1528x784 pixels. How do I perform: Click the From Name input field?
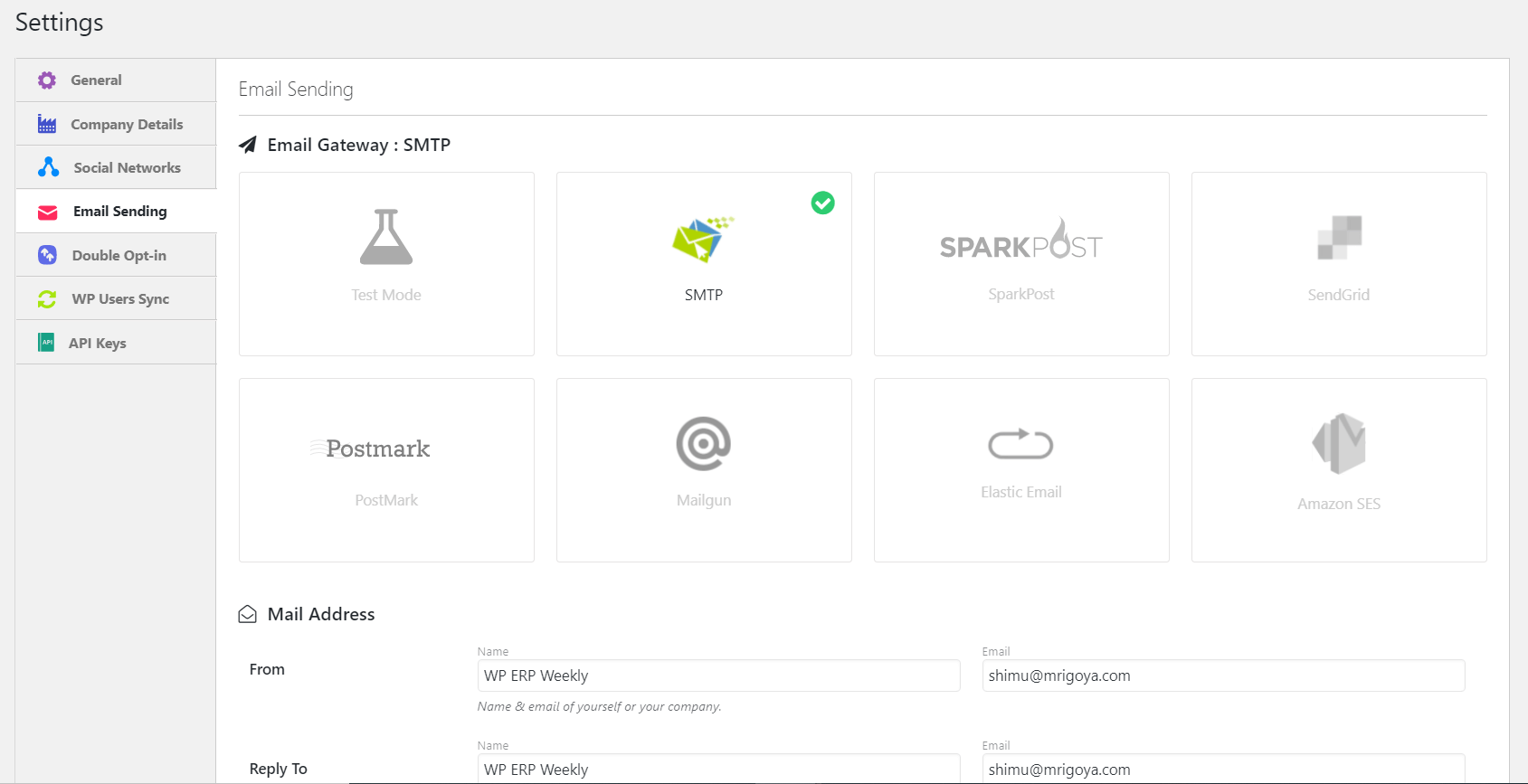[x=718, y=675]
